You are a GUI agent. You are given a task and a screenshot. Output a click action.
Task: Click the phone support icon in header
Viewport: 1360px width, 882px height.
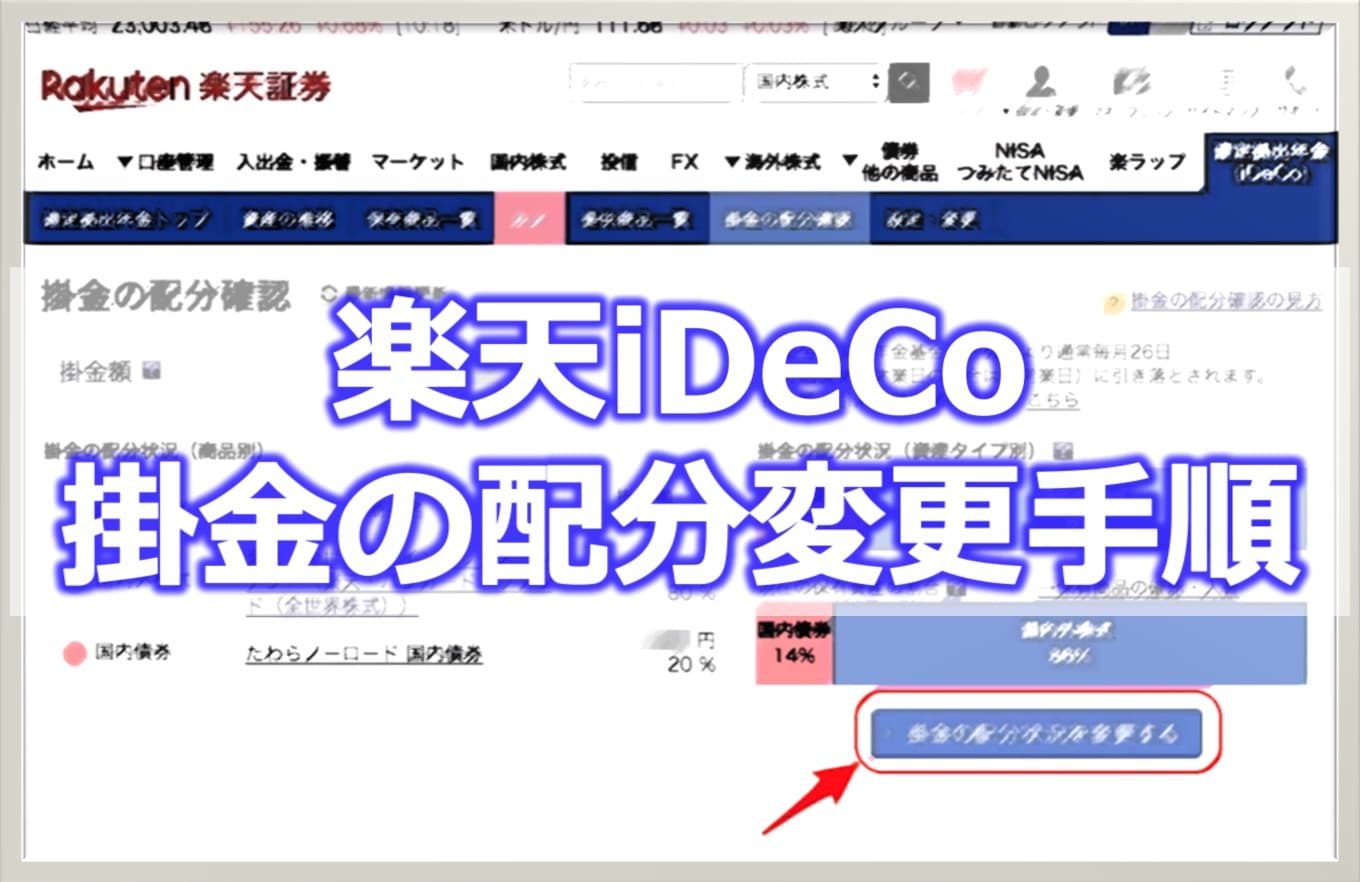1296,80
